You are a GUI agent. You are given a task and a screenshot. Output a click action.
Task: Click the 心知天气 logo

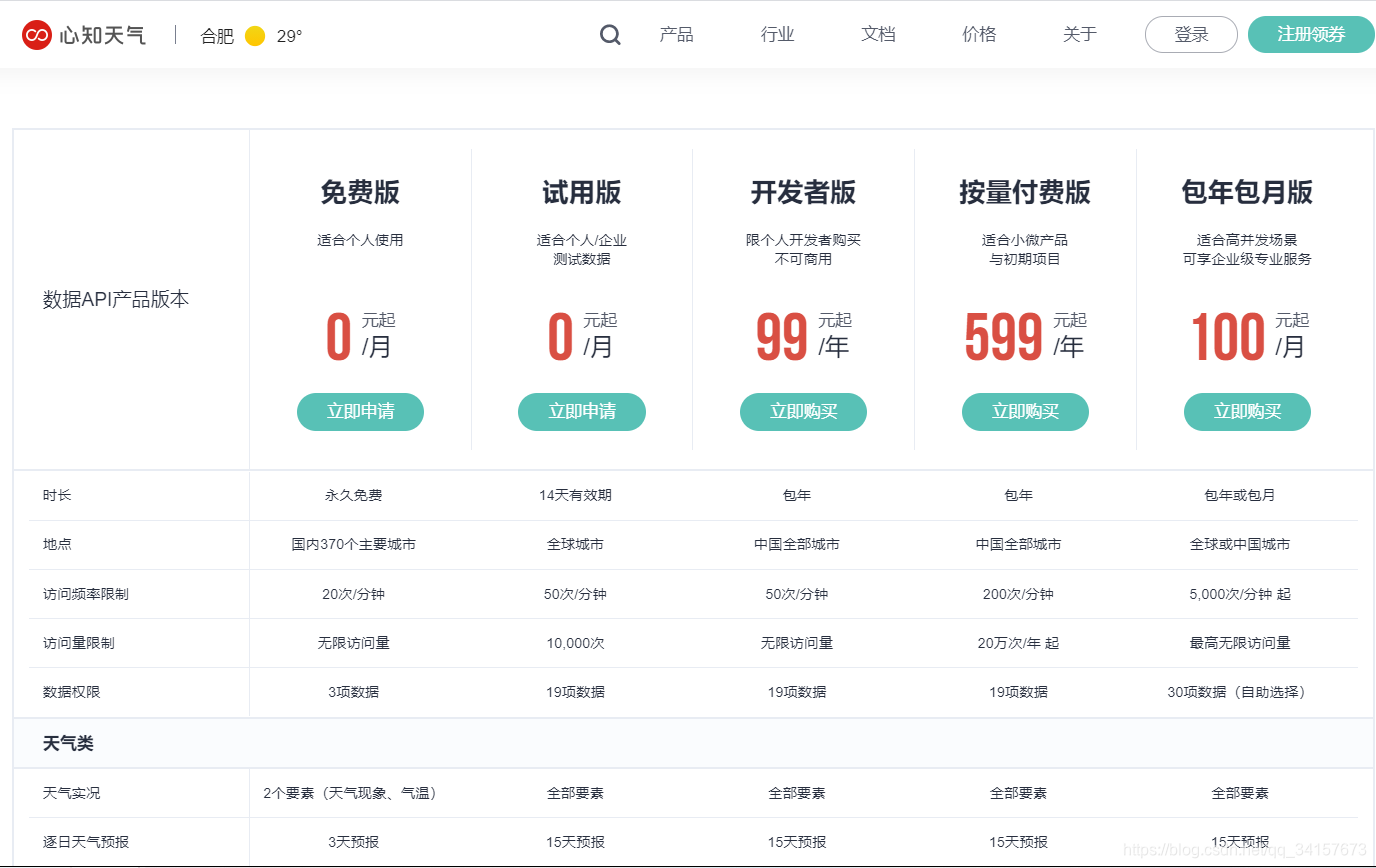[x=84, y=35]
